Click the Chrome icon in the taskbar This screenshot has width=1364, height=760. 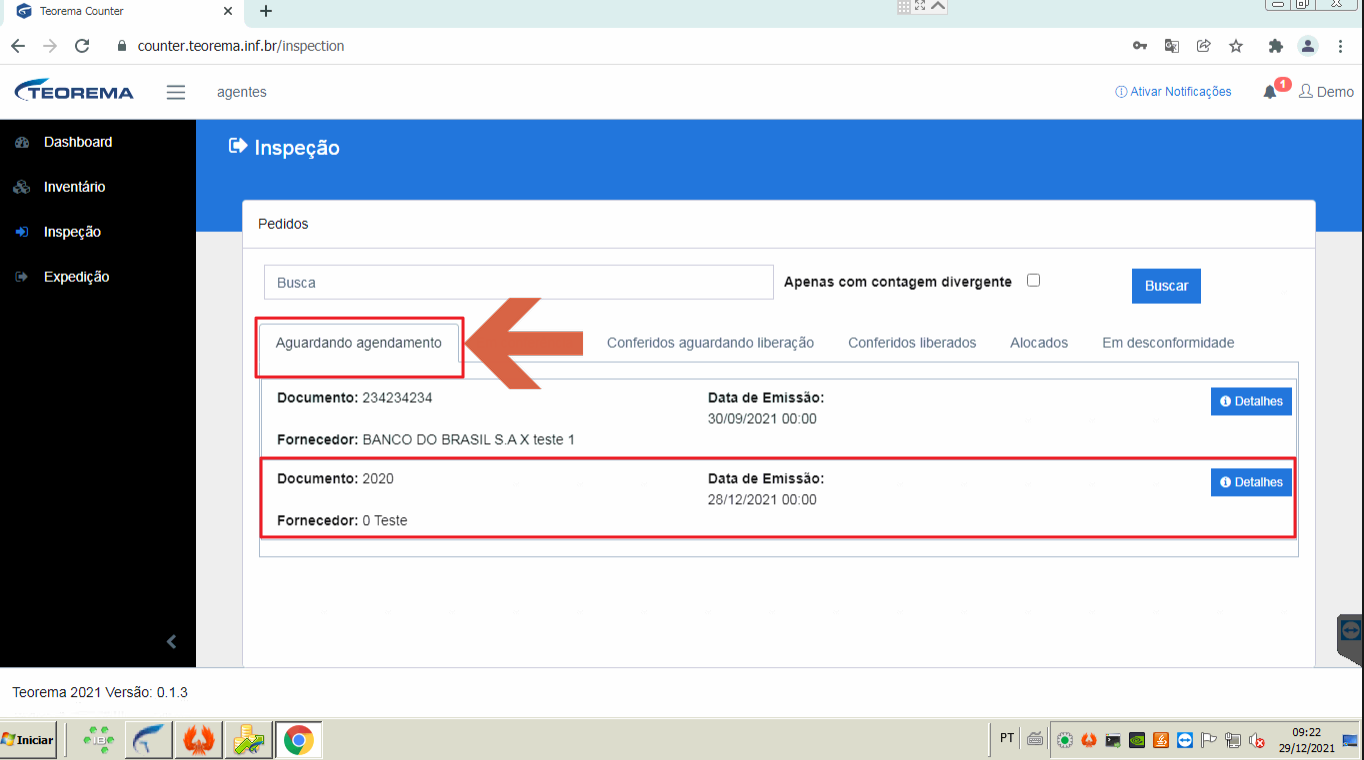[x=298, y=741]
